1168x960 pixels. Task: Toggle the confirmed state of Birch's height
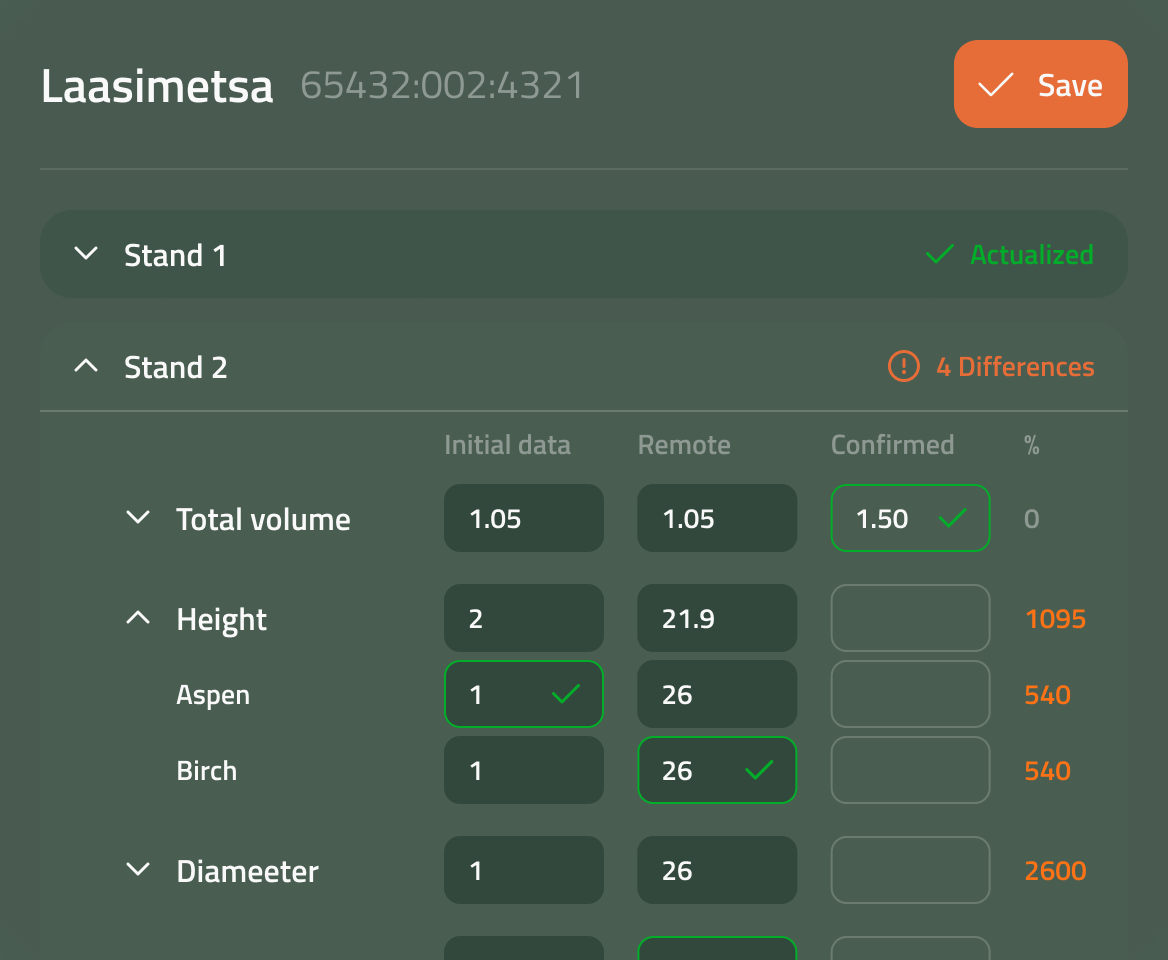point(717,770)
